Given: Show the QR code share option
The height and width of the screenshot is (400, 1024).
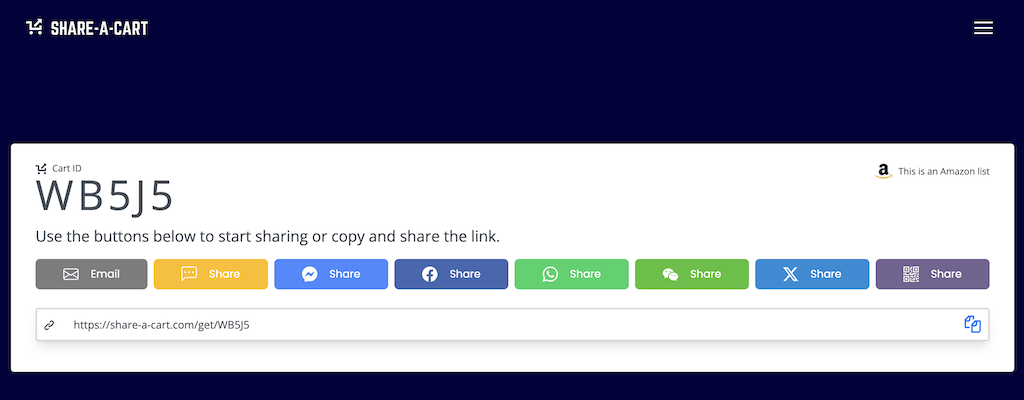Looking at the screenshot, I should pyautogui.click(x=932, y=274).
